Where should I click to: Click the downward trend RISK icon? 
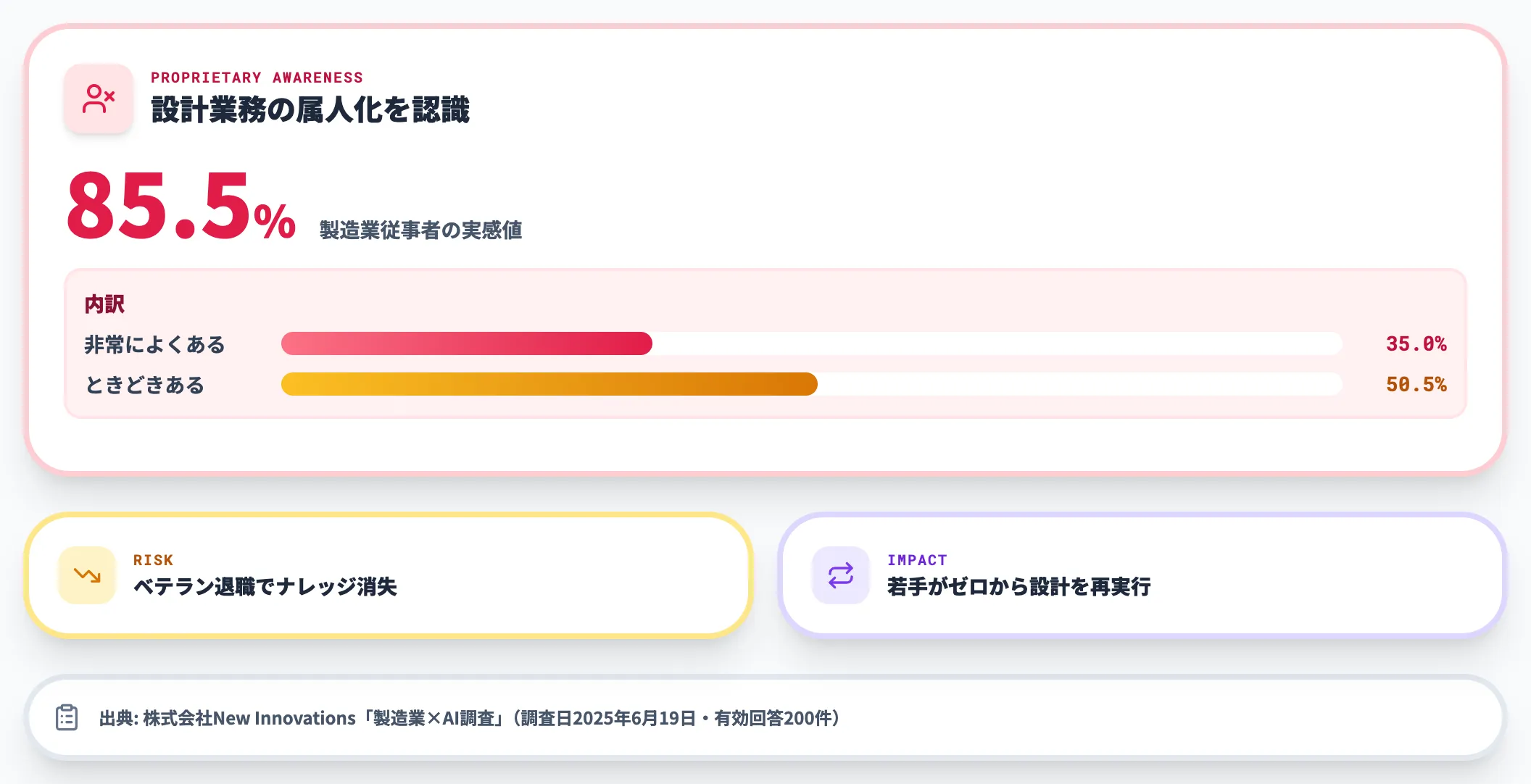click(x=87, y=575)
